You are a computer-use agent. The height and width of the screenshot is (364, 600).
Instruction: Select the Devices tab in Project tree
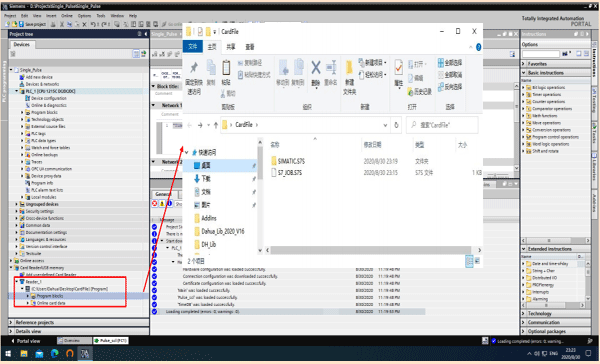pos(21,44)
